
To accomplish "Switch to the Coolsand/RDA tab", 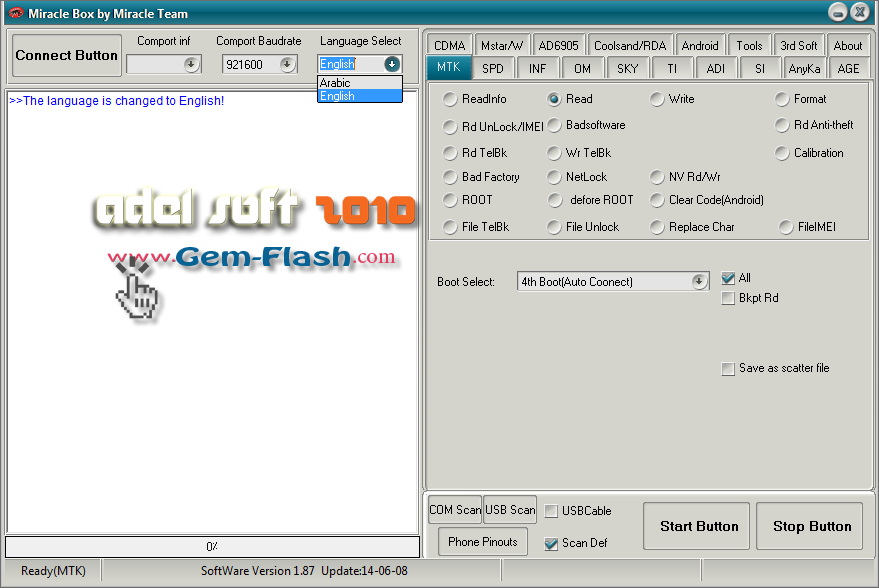I will coord(630,45).
